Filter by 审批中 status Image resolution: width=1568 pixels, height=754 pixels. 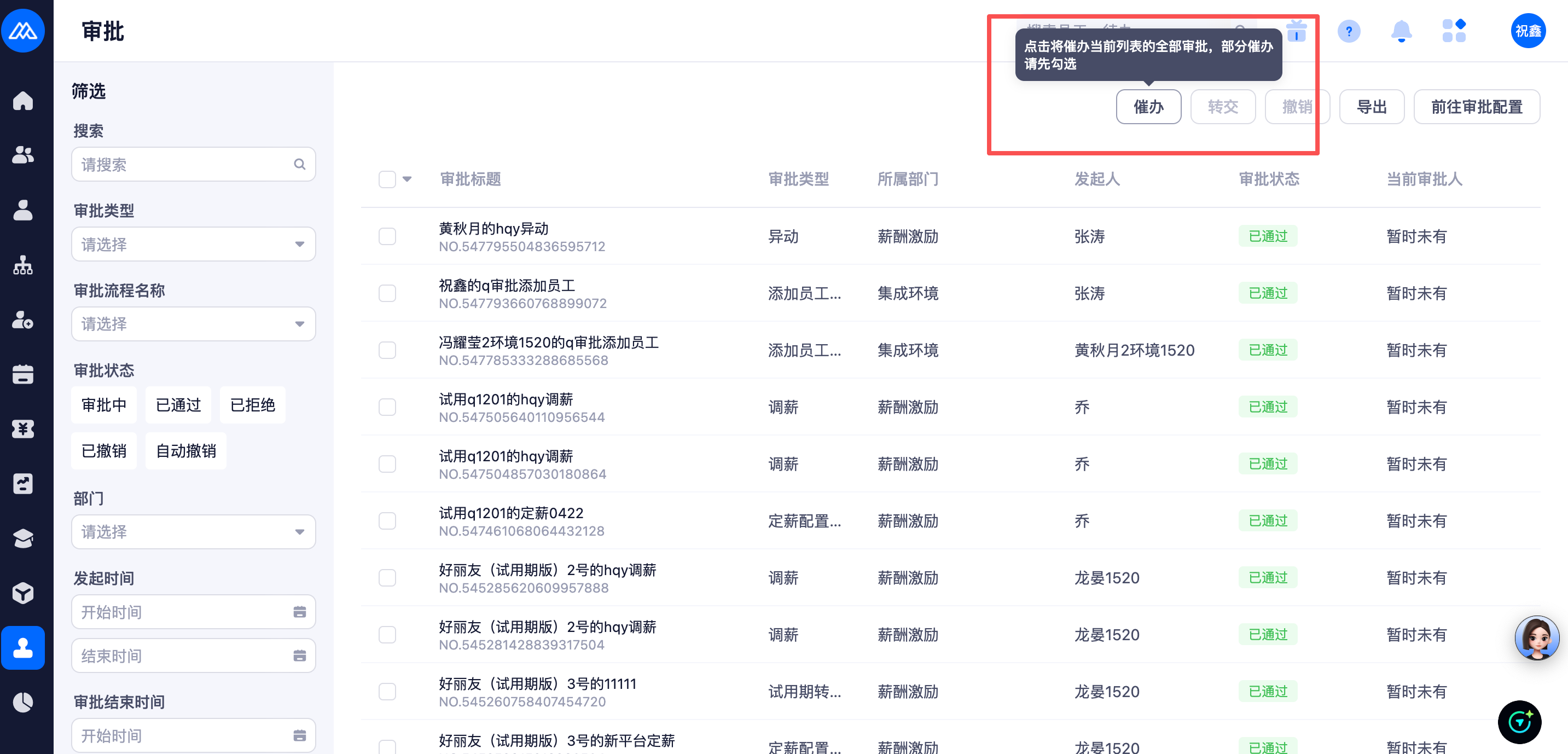(x=103, y=405)
